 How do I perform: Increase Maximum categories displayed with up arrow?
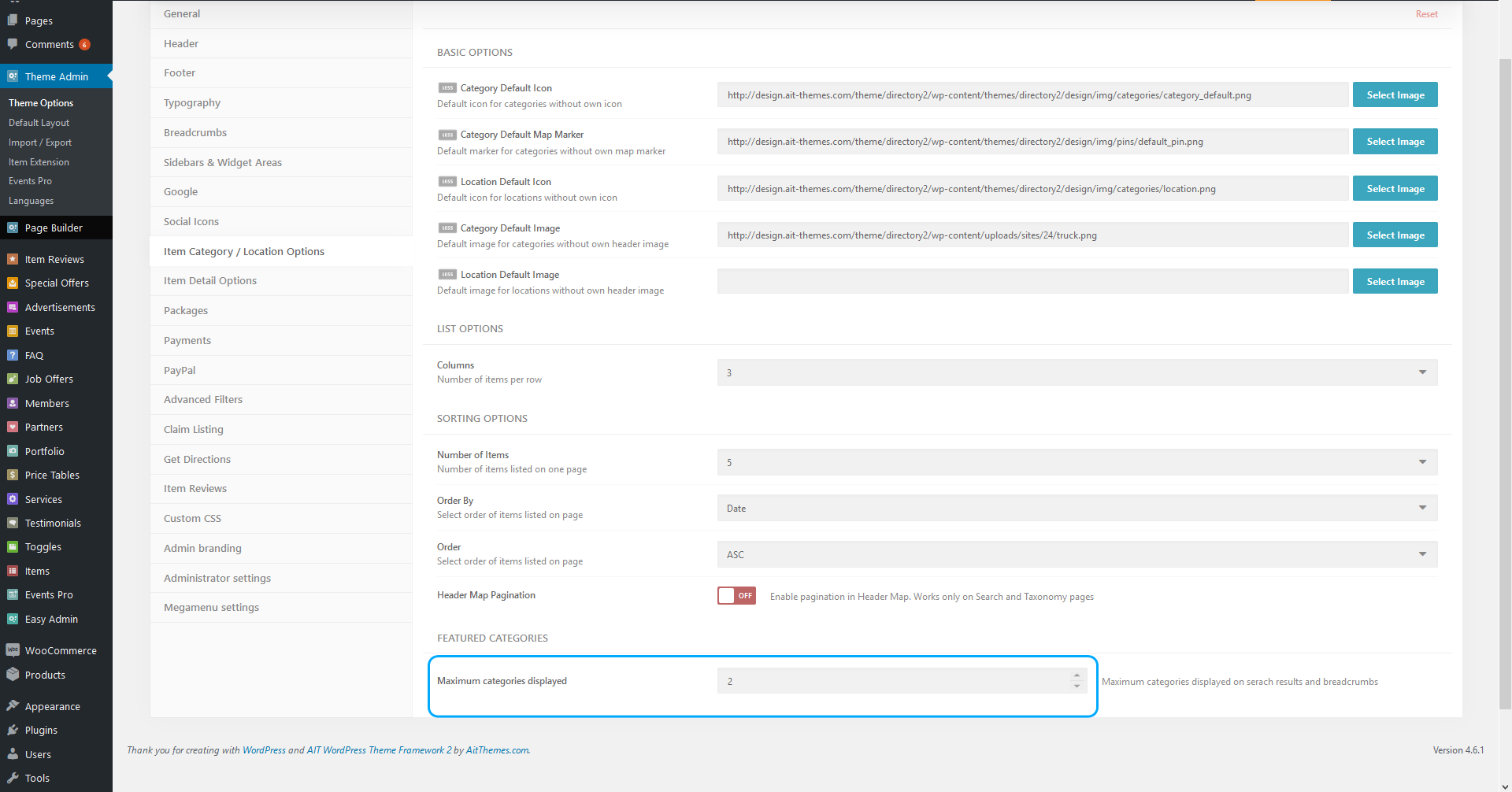[1077, 675]
